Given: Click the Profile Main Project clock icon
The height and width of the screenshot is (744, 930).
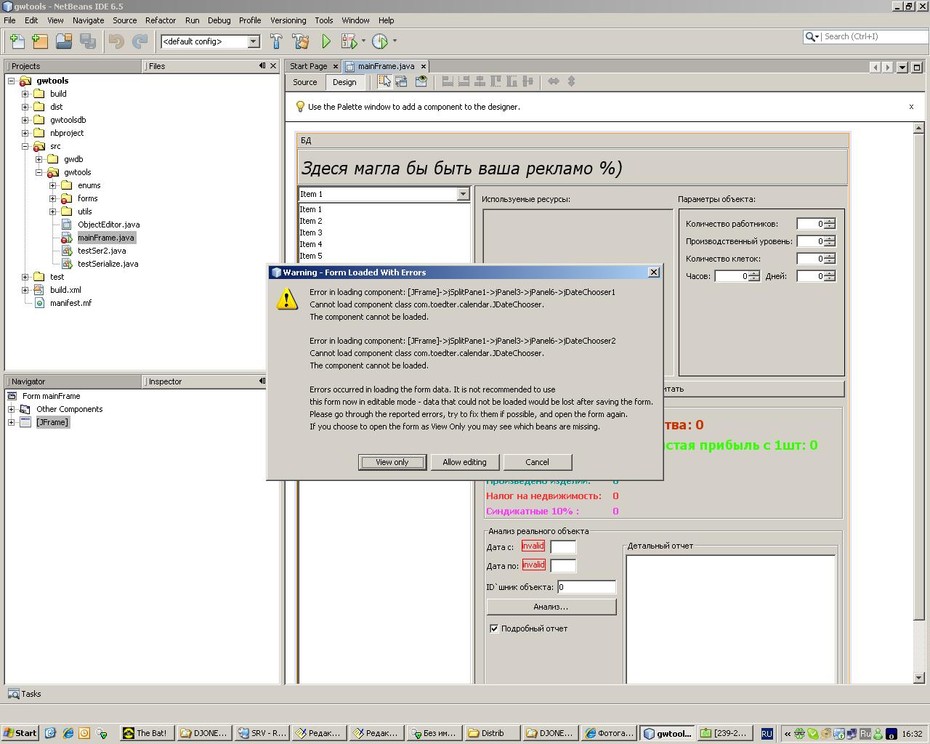Looking at the screenshot, I should (380, 41).
